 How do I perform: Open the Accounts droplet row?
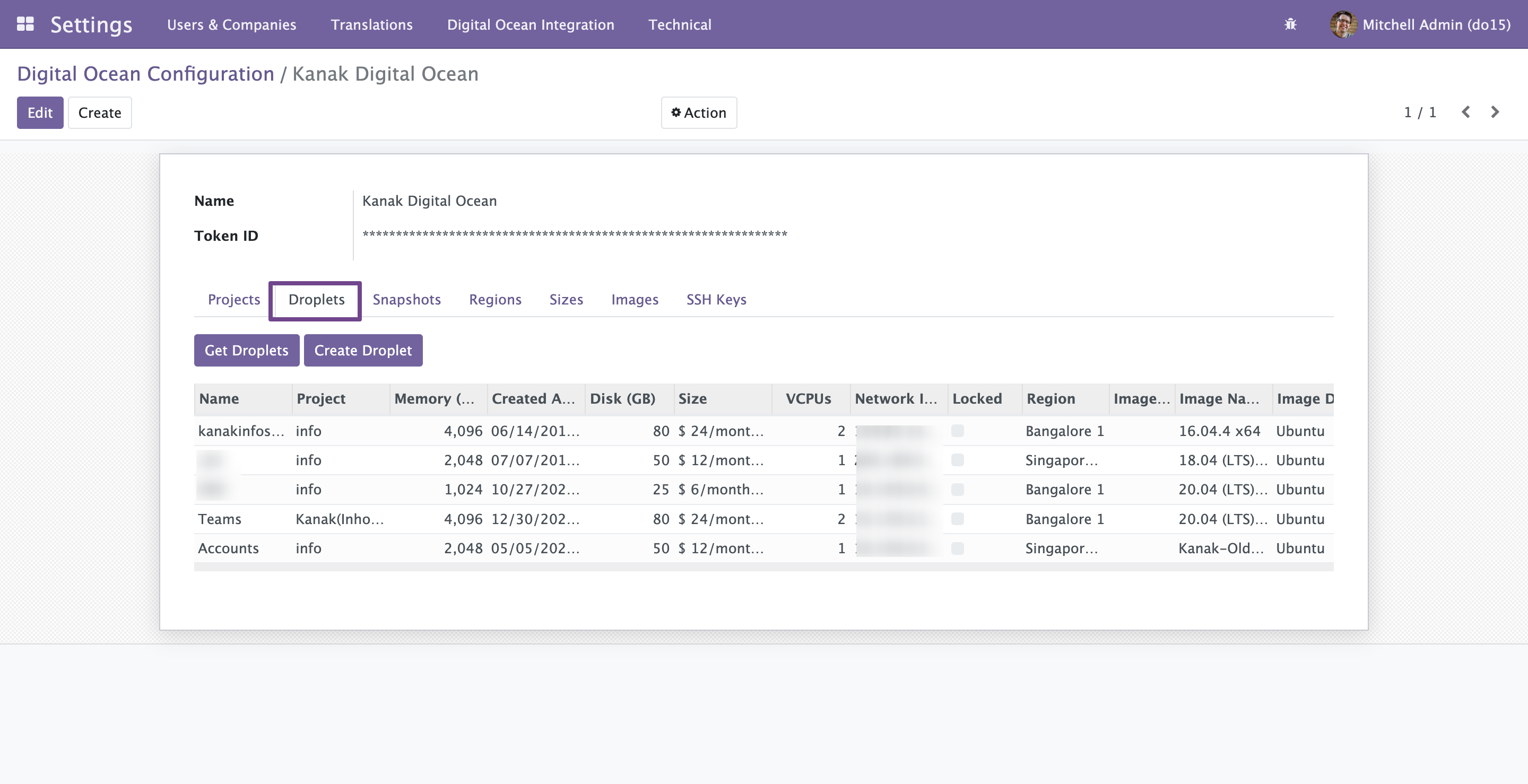[x=763, y=548]
